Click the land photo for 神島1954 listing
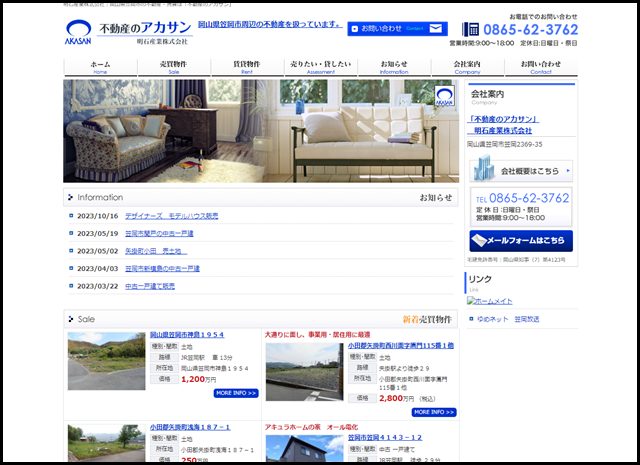The image size is (640, 465). [x=107, y=361]
